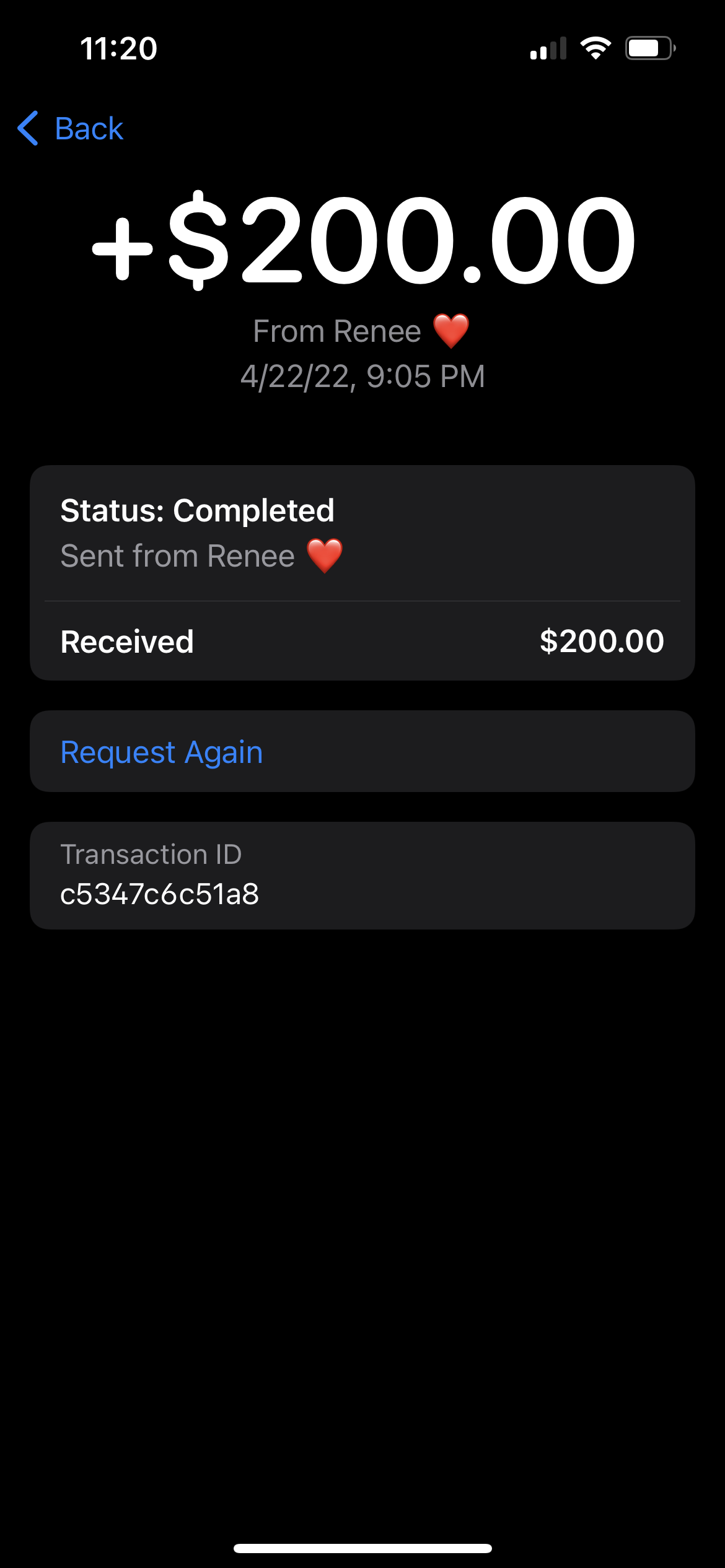Tap the dollar sign in large amount
Viewport: 725px width, 1568px height.
point(198,240)
